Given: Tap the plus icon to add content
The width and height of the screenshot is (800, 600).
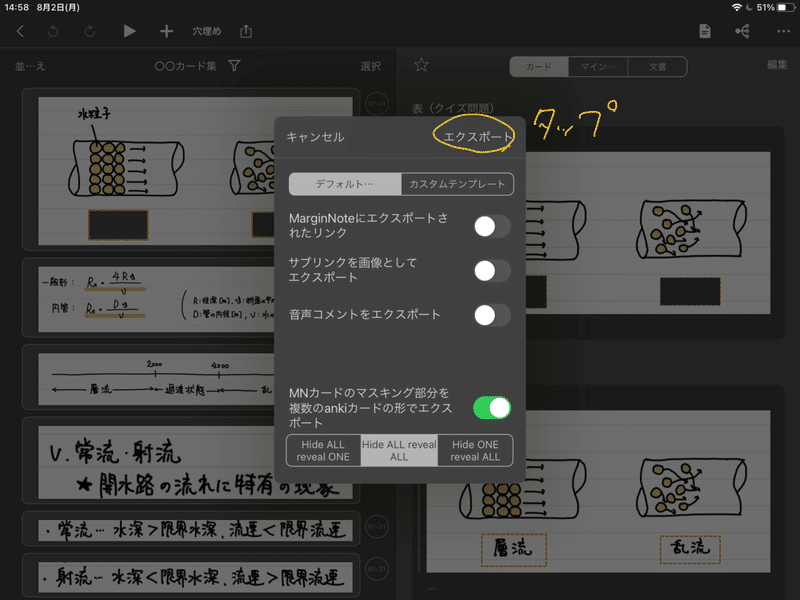Looking at the screenshot, I should coord(166,31).
